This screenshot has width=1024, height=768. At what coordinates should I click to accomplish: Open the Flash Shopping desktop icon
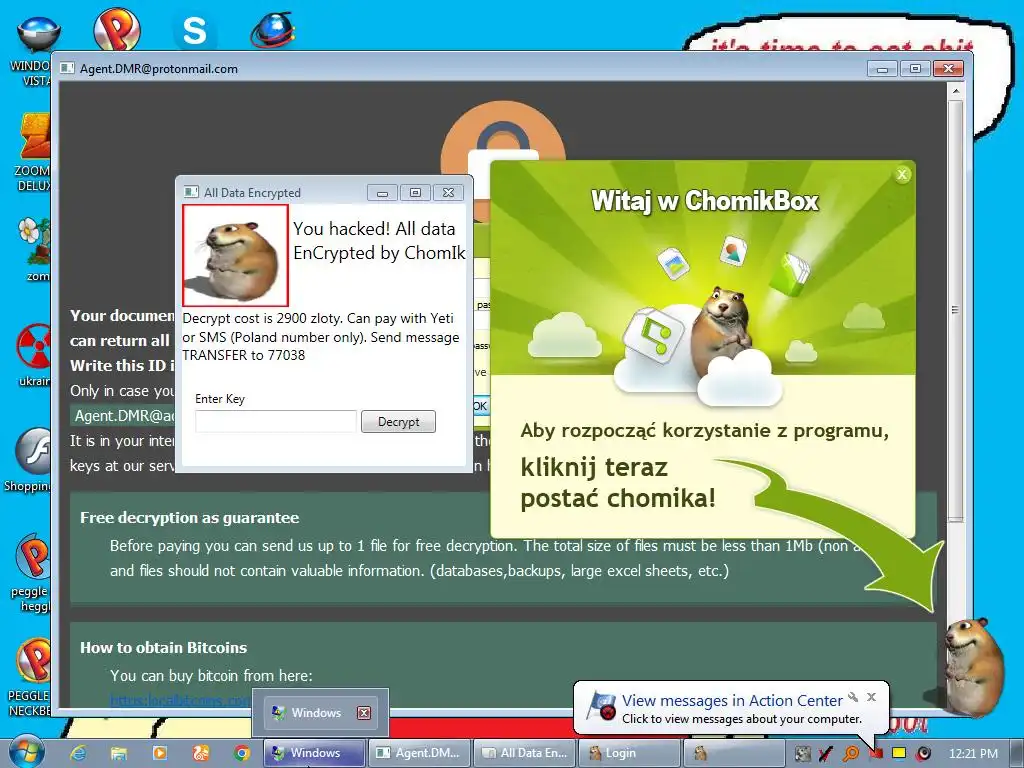tap(29, 460)
